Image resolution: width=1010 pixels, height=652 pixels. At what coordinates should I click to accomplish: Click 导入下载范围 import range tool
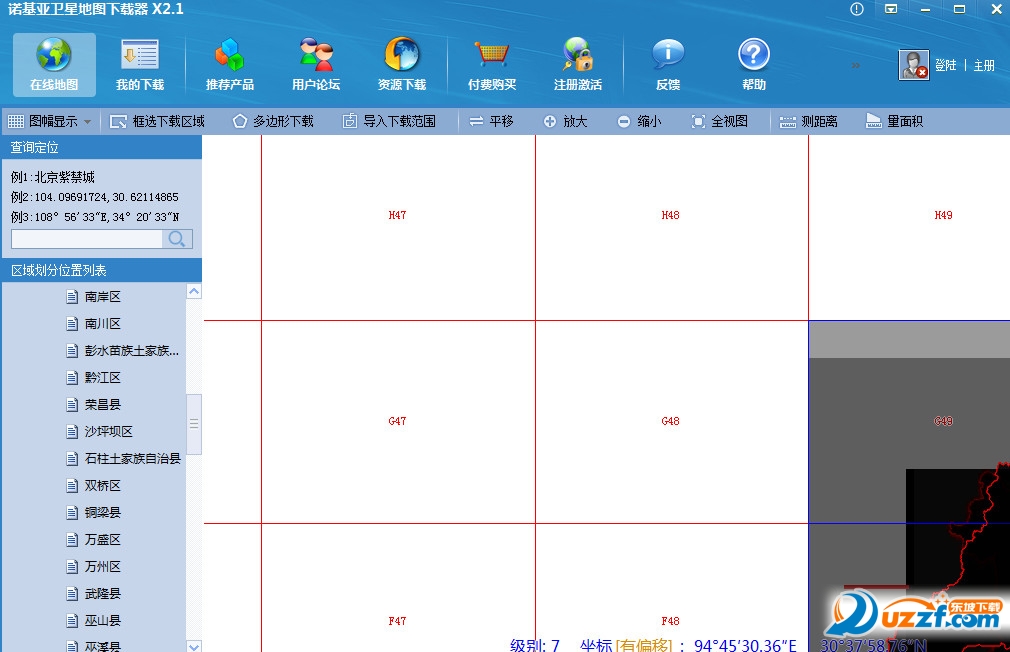389,121
